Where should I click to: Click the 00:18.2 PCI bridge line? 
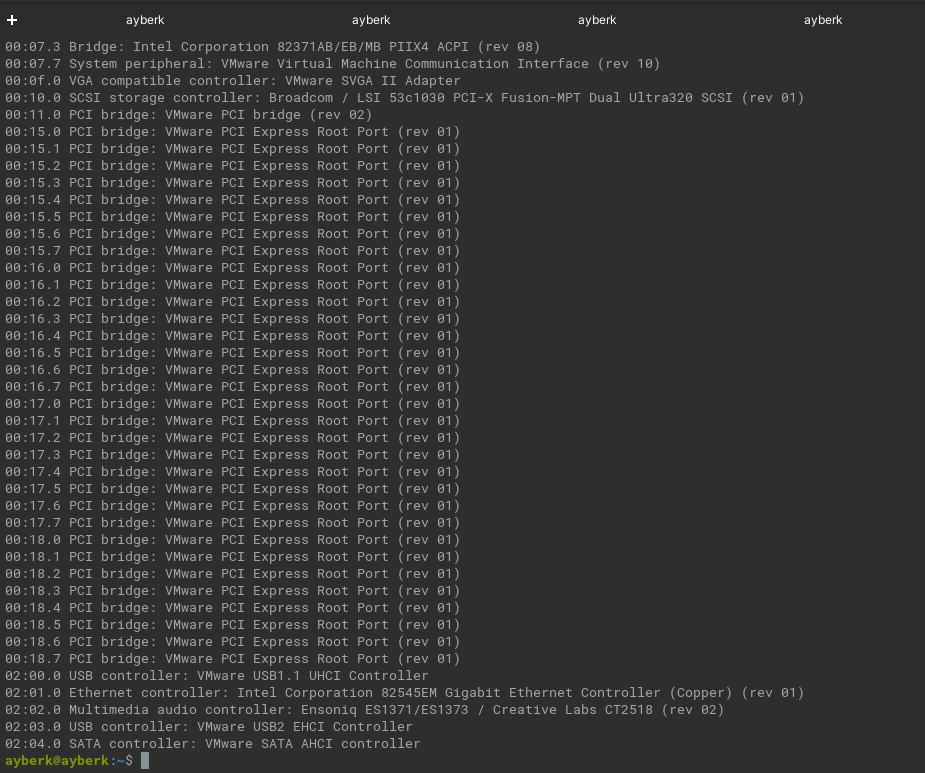[232, 574]
